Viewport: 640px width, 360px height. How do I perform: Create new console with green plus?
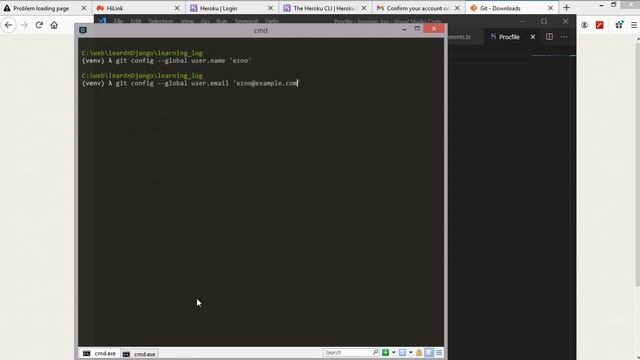(x=385, y=352)
